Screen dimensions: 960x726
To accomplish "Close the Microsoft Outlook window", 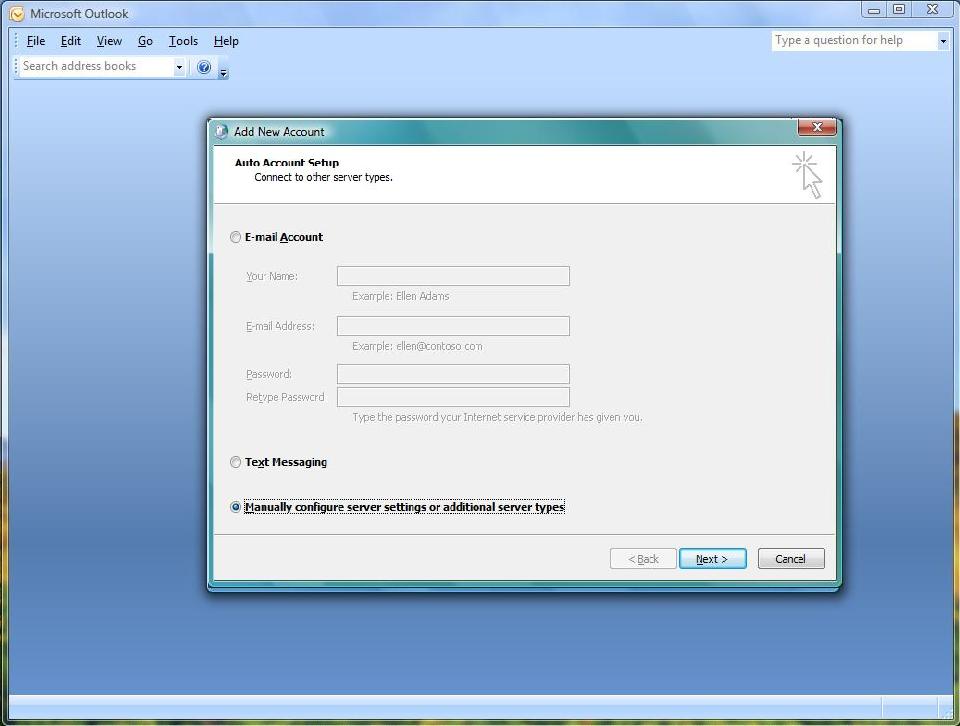I will coord(932,9).
